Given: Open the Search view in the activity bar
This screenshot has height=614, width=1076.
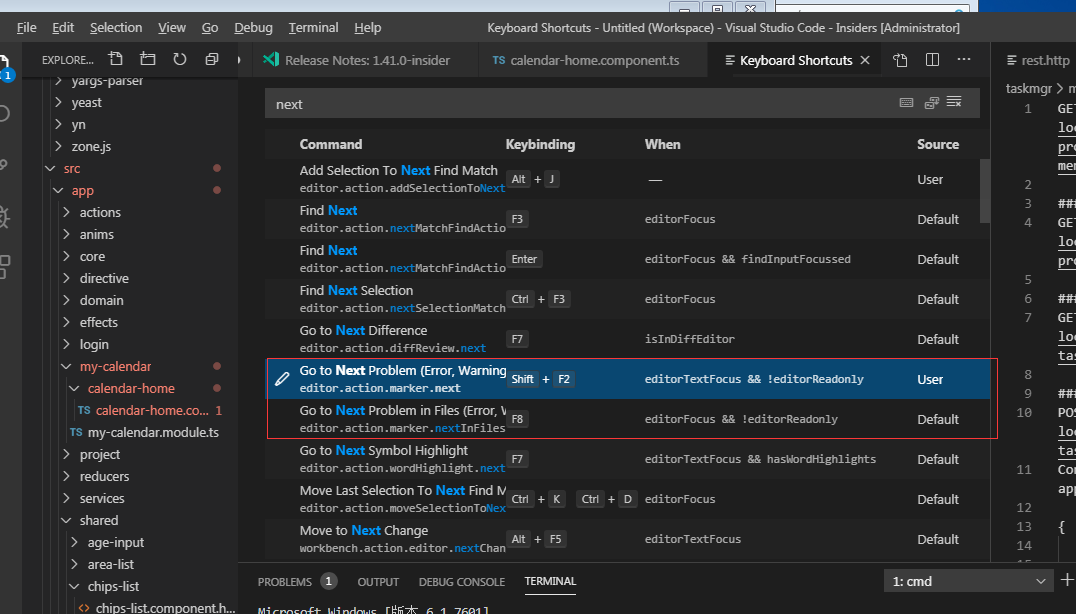Looking at the screenshot, I should tap(4, 113).
